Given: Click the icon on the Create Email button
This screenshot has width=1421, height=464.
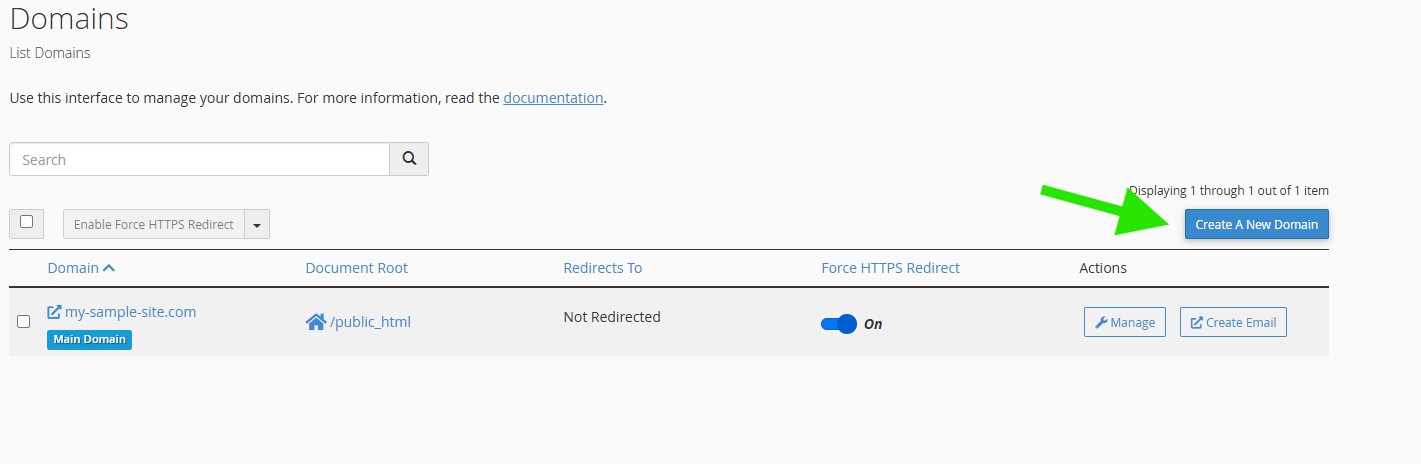Looking at the screenshot, I should [1196, 323].
